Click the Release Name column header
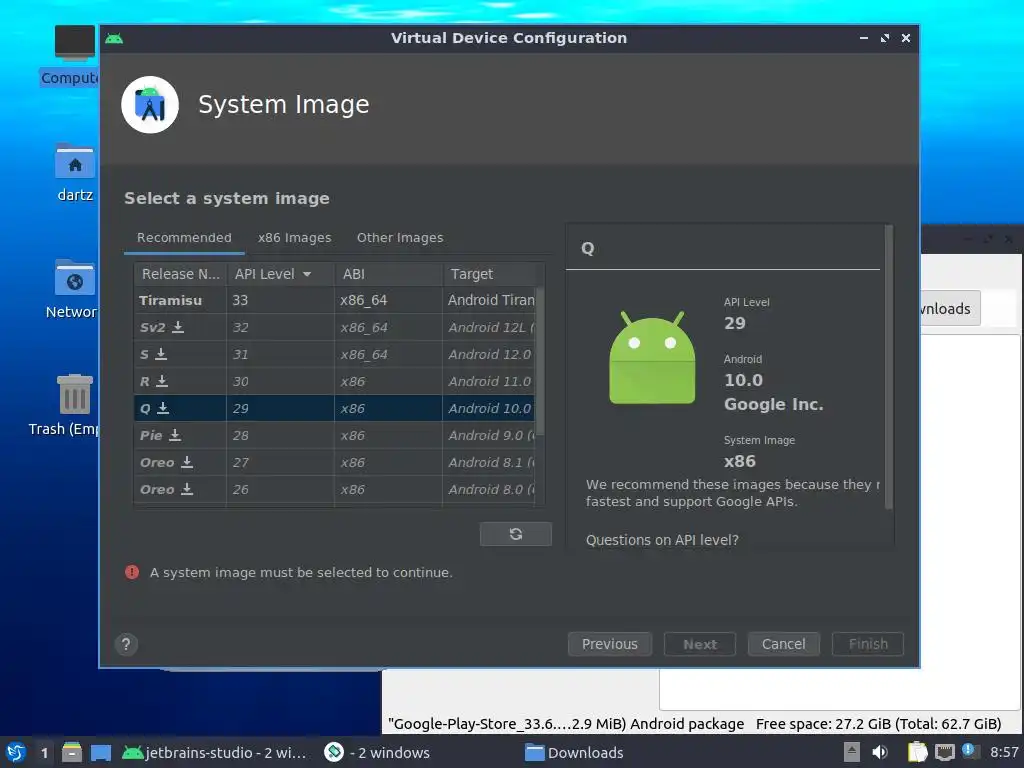 pyautogui.click(x=180, y=274)
